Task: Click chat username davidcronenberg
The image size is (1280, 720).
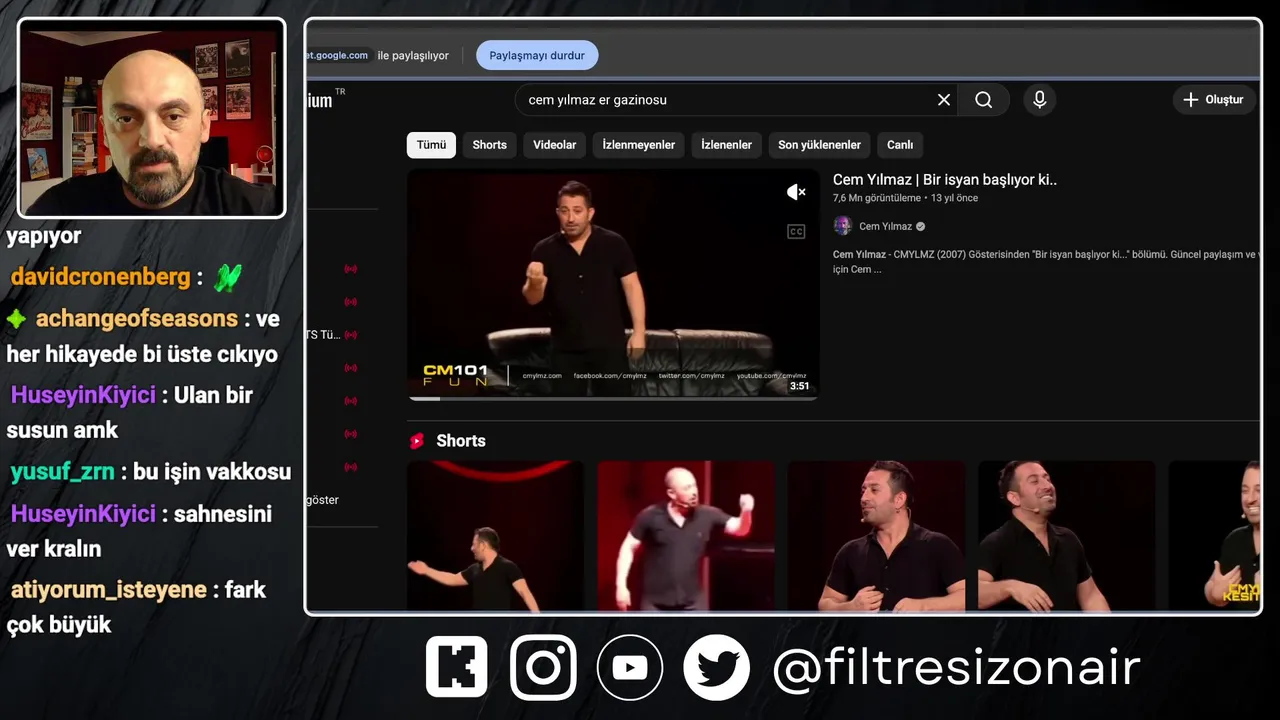Action: [100, 277]
